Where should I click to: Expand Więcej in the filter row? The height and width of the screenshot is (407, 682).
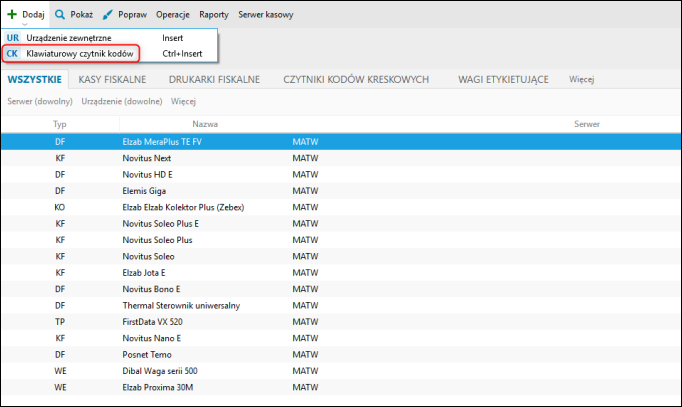[x=183, y=101]
